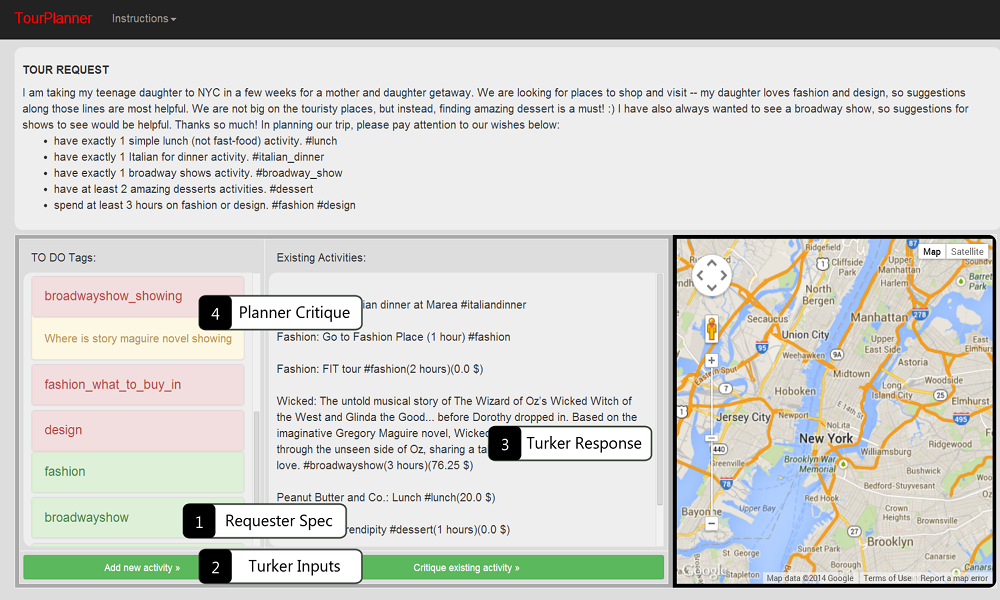
Task: Click the Critique existing activity button
Action: [466, 567]
